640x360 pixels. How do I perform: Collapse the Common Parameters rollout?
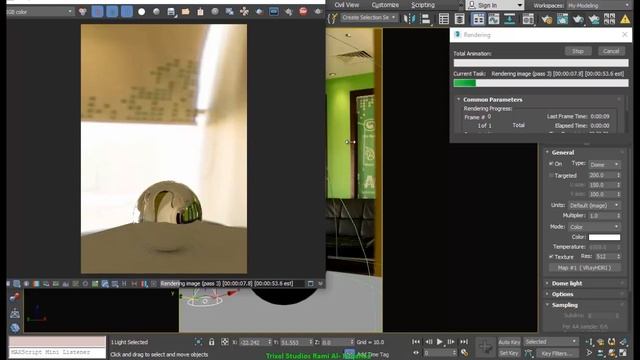[x=492, y=100]
